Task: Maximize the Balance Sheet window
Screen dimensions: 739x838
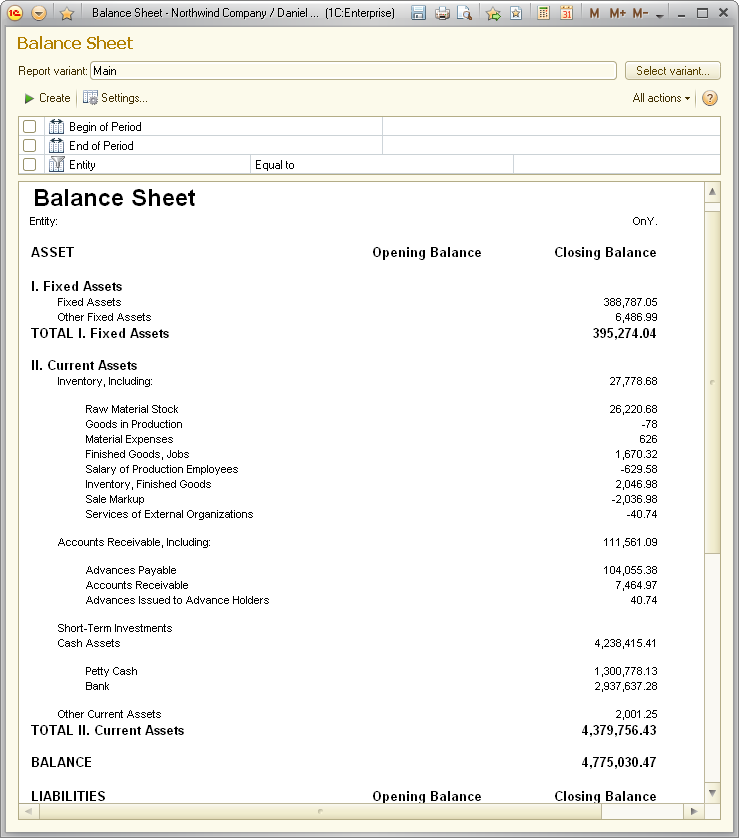Action: (702, 13)
